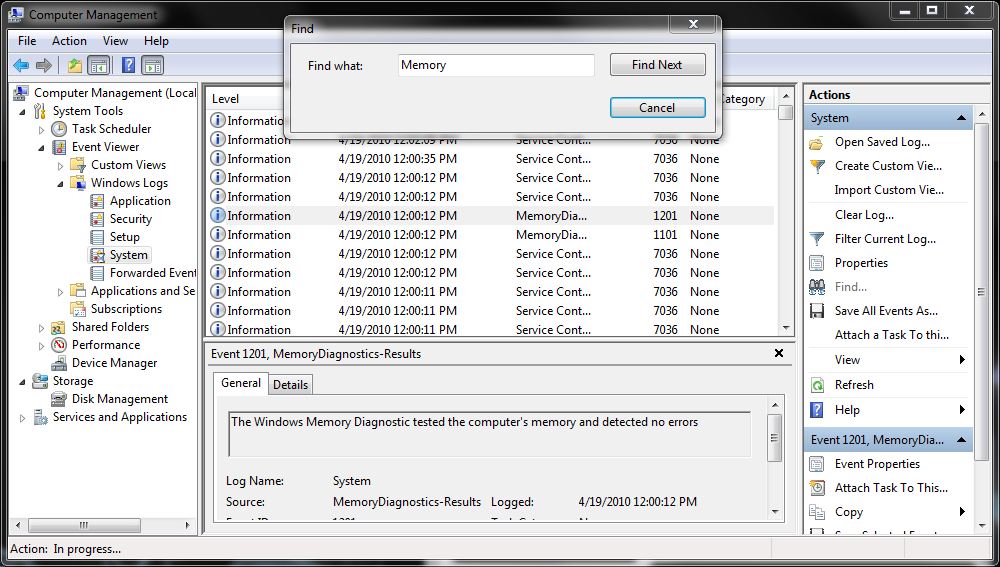The image size is (1000, 567).
Task: Open the Action menu
Action: pos(69,41)
